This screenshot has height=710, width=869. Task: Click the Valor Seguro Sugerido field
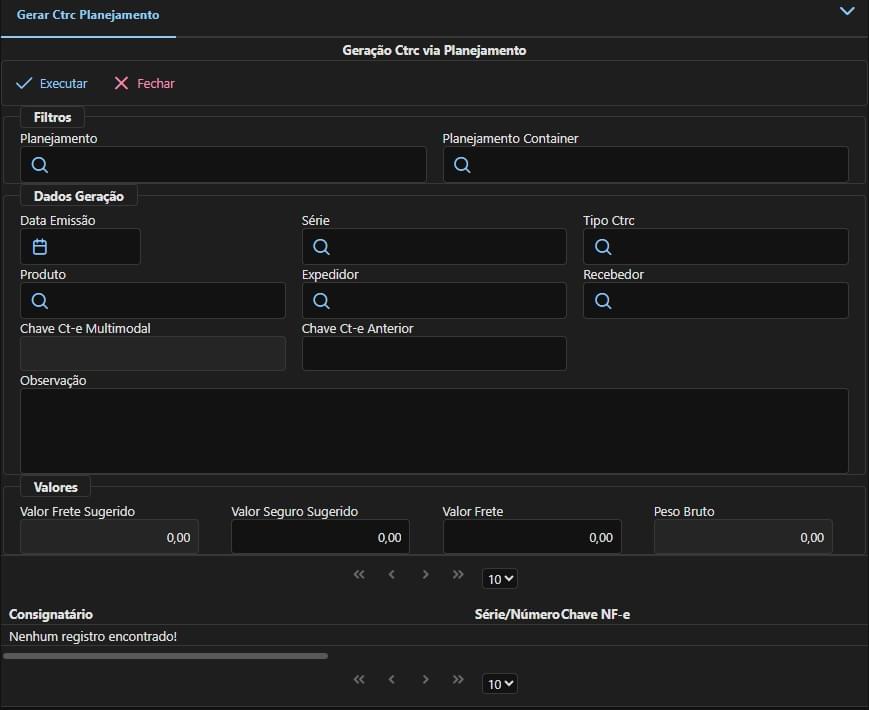tap(320, 537)
